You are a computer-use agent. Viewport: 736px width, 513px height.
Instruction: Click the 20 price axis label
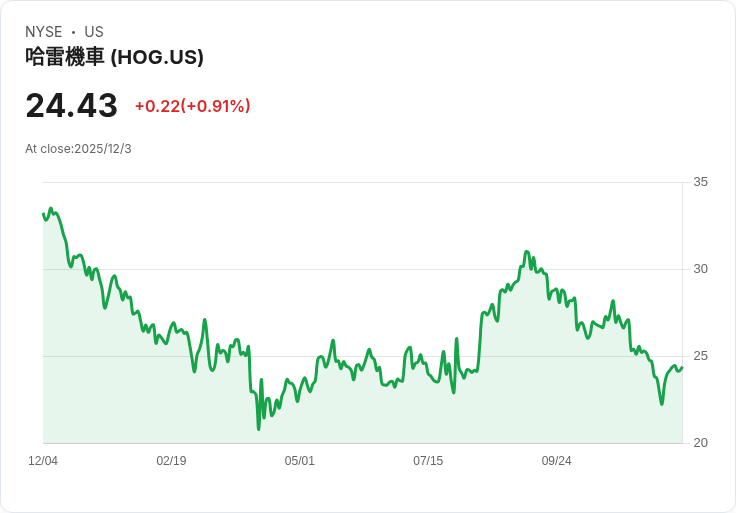[700, 443]
